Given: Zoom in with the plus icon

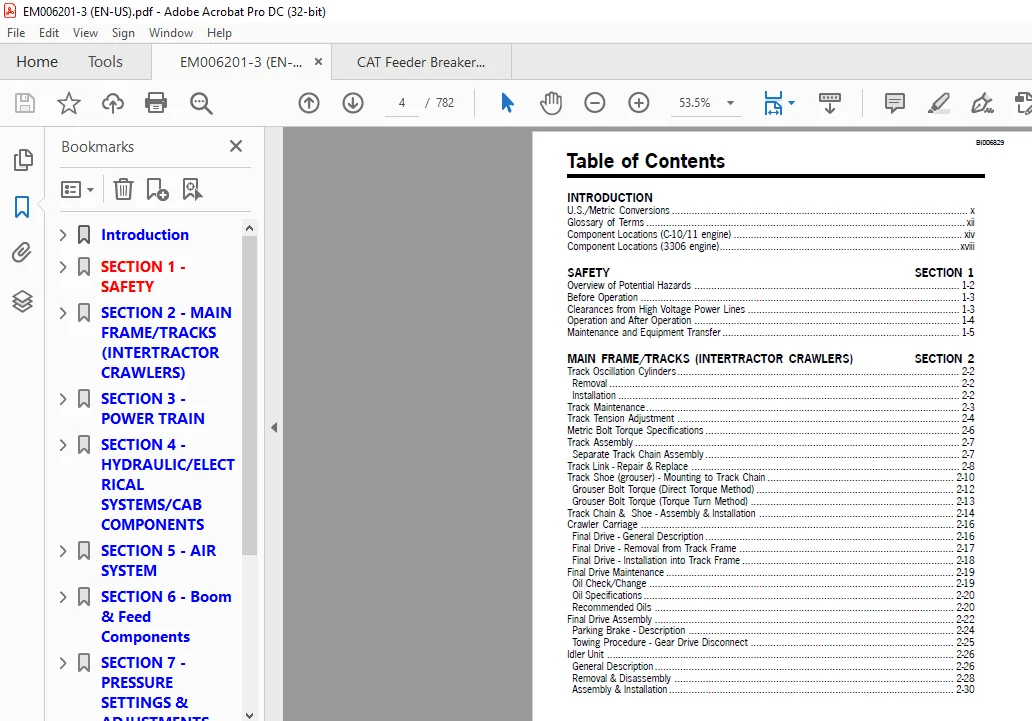Looking at the screenshot, I should coord(638,103).
